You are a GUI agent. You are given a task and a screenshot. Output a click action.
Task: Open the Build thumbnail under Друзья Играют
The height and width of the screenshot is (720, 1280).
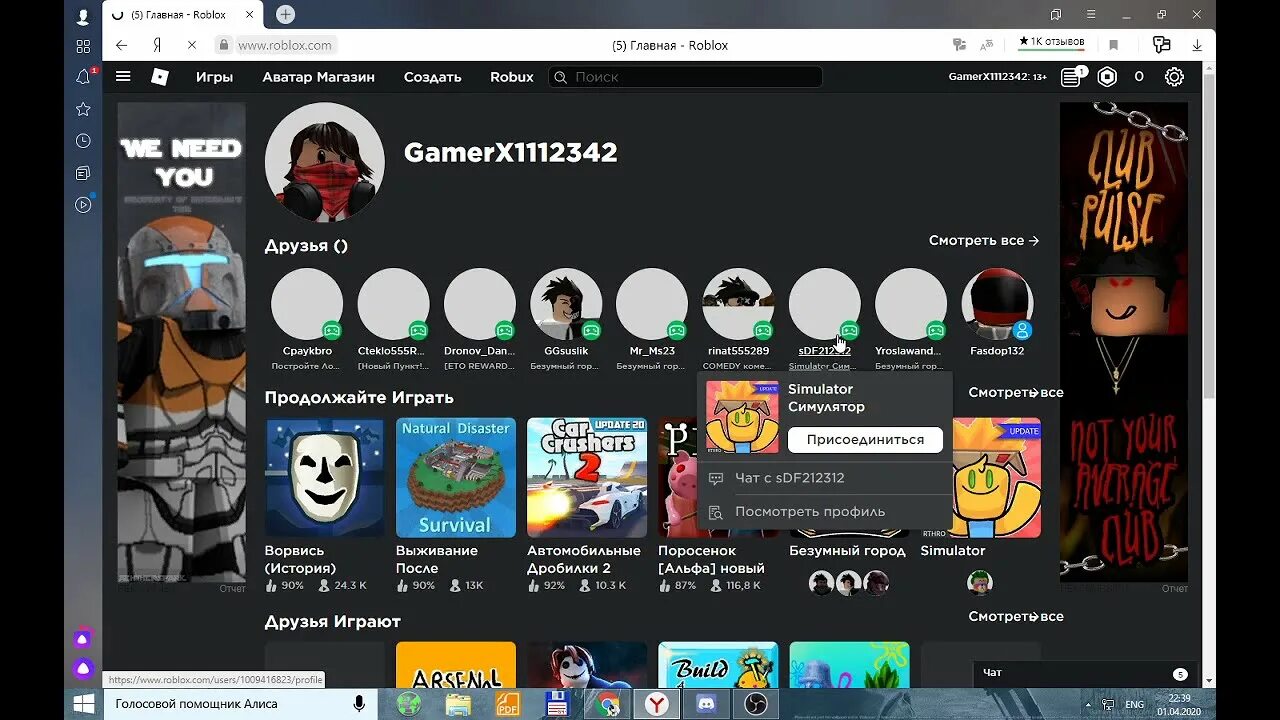coord(718,664)
